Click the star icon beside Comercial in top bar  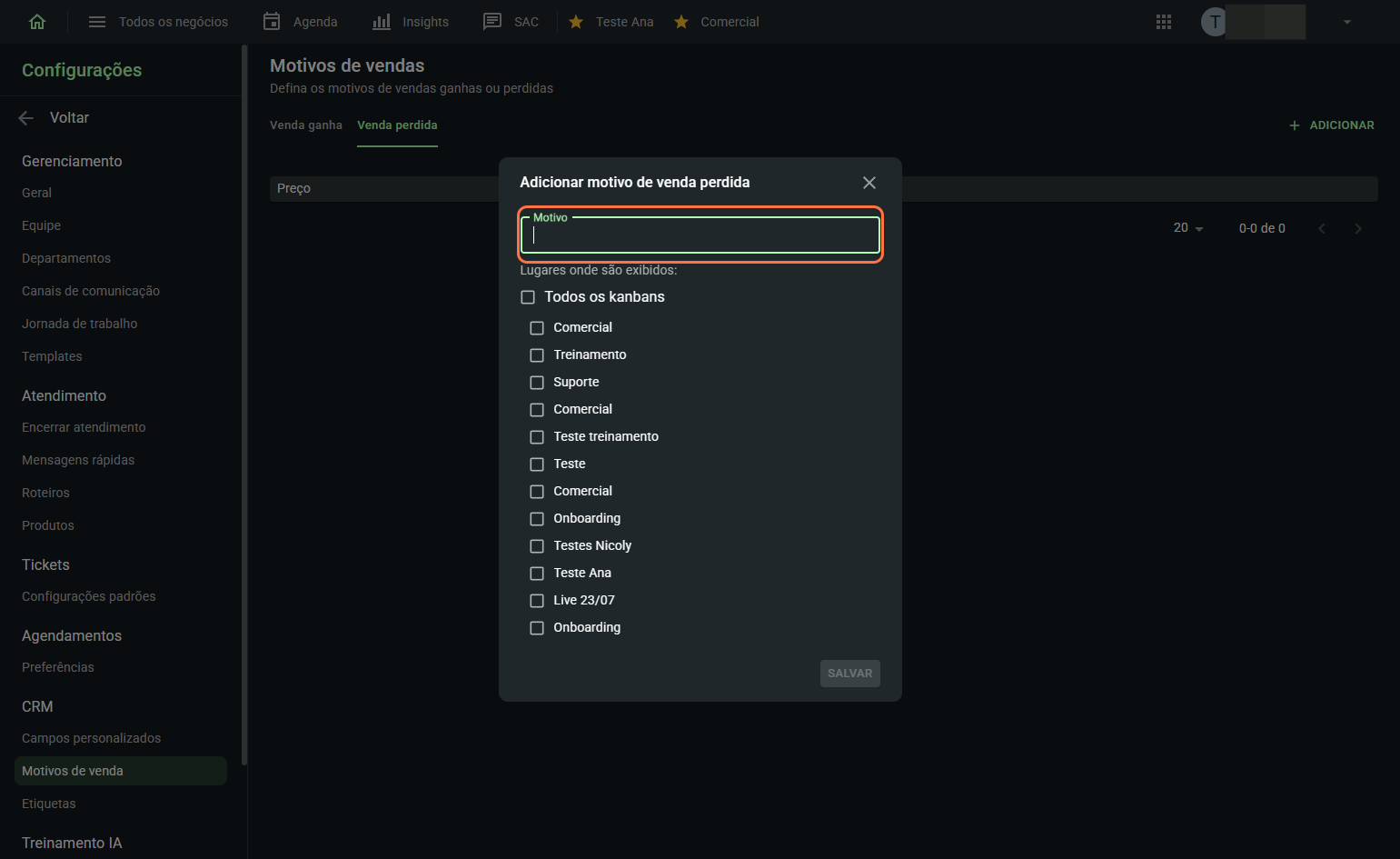(x=681, y=22)
